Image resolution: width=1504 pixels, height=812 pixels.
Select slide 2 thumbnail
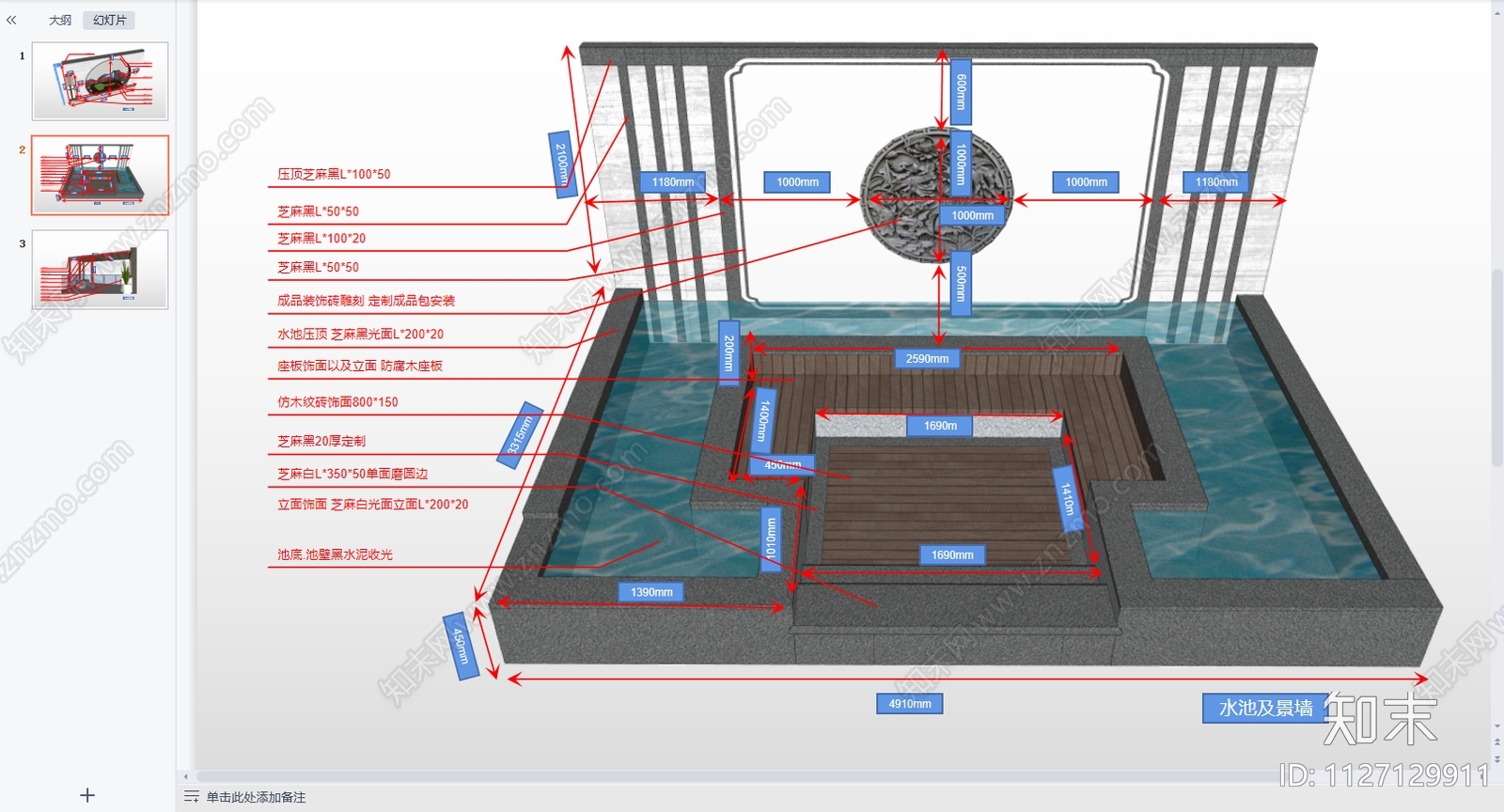pos(100,175)
